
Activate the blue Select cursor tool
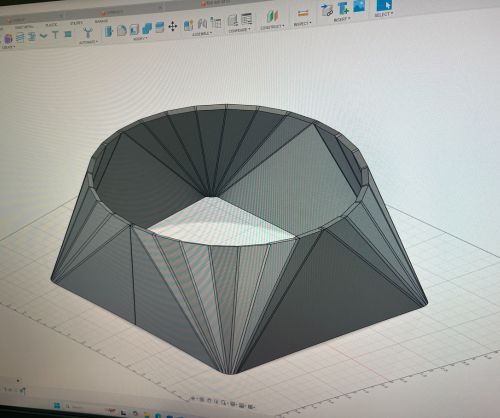pos(384,5)
